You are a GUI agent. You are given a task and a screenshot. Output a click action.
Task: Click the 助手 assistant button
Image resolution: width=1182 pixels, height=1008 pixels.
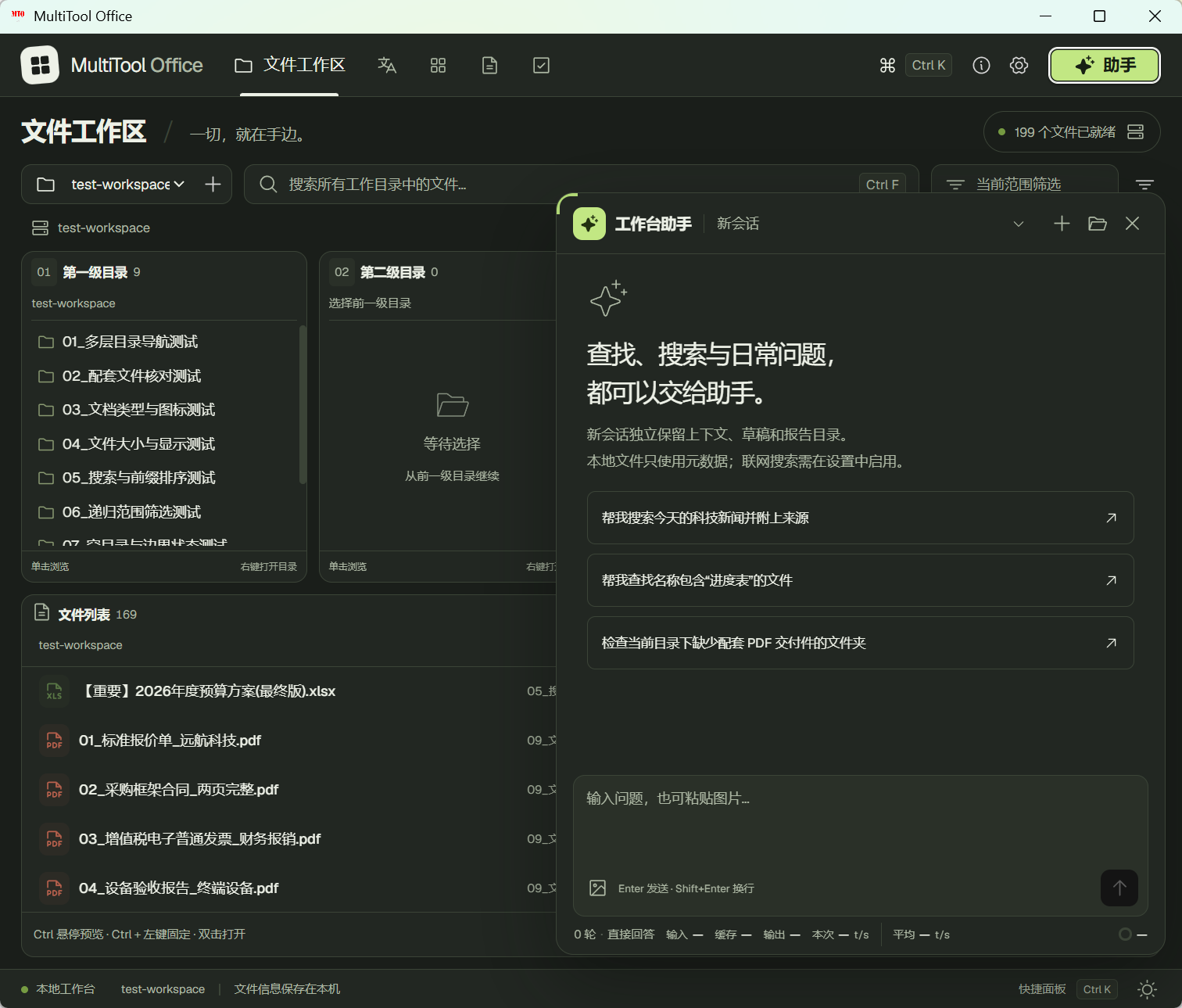(x=1105, y=66)
